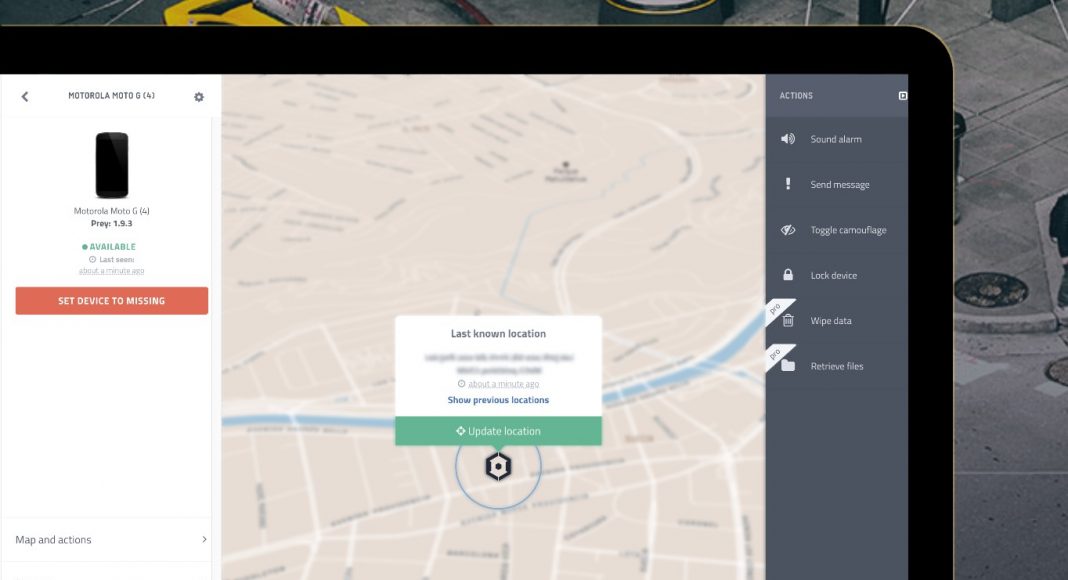Click the Sound alarm speaker icon
Image resolution: width=1068 pixels, height=580 pixels.
788,139
